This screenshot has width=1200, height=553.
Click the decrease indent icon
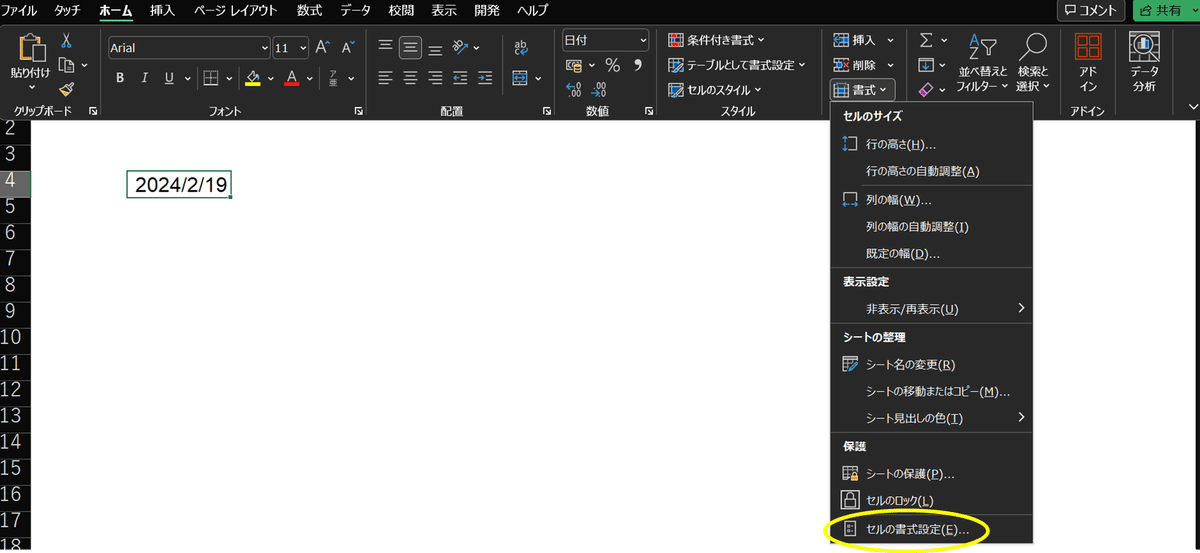461,78
